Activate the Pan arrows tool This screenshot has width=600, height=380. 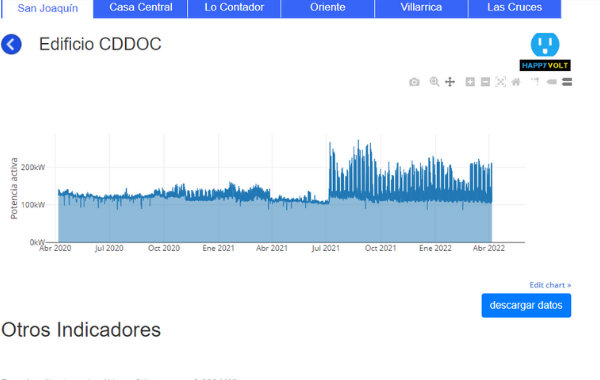[450, 82]
